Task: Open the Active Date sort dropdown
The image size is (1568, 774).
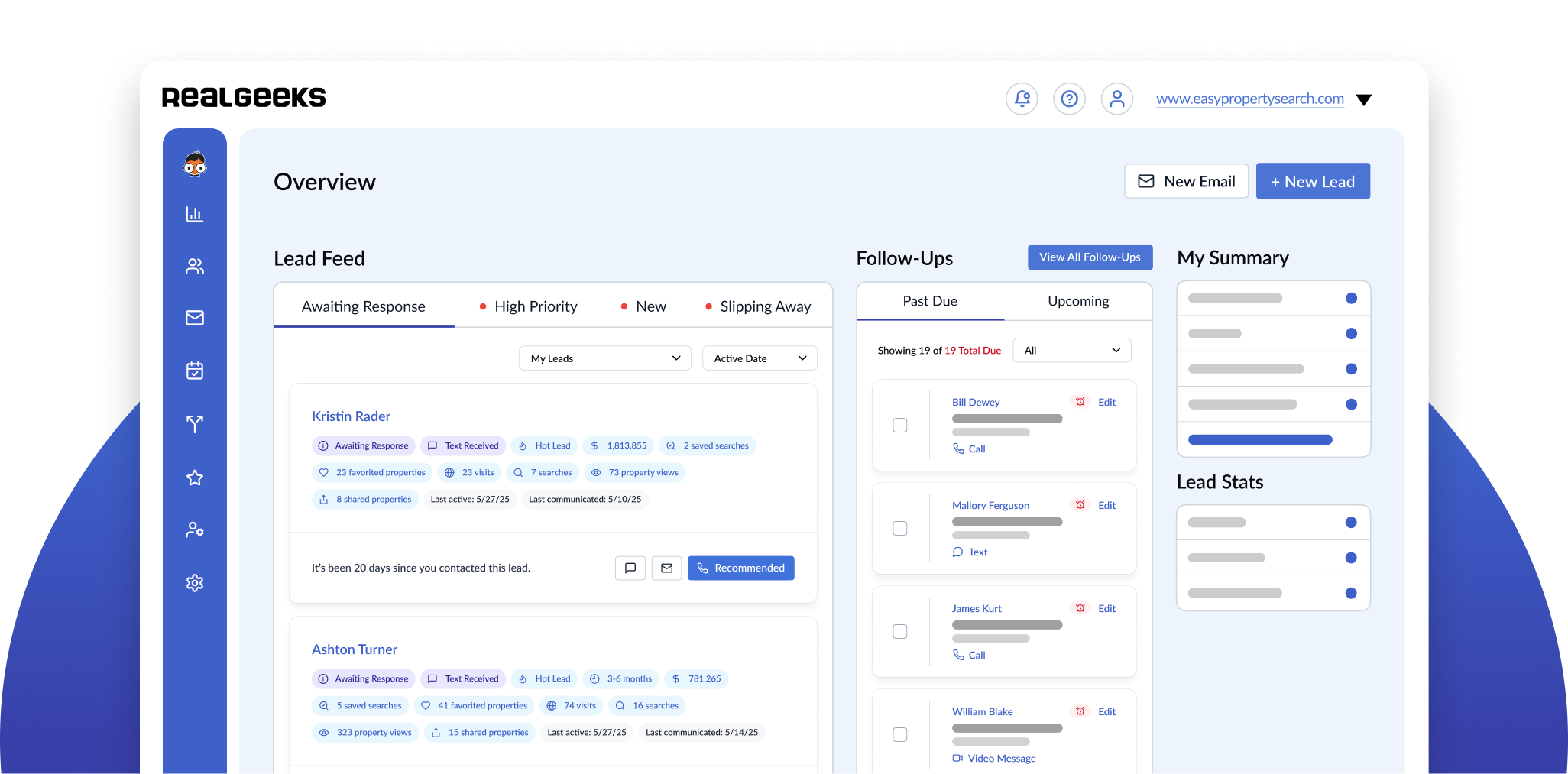Action: coord(760,358)
